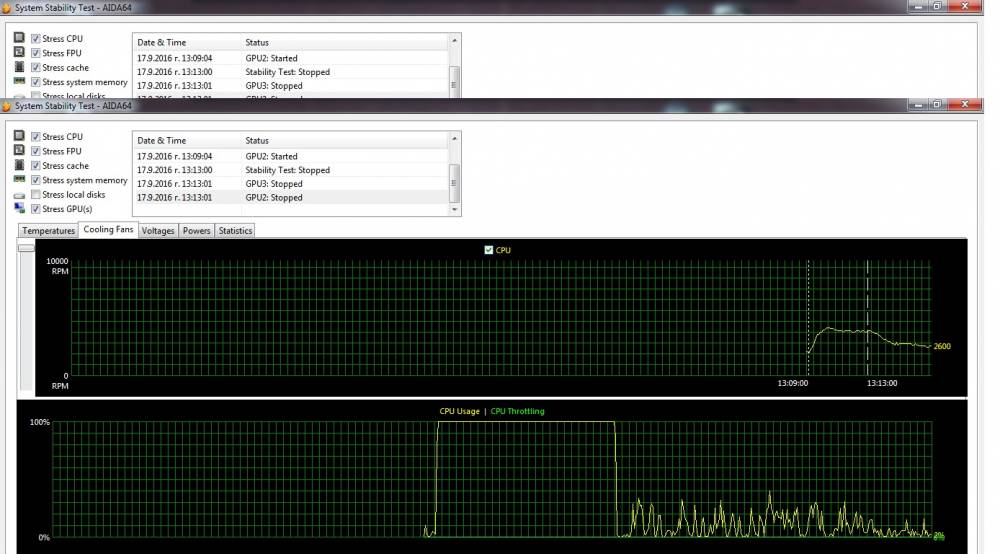The width and height of the screenshot is (1000, 554).
Task: Uncheck Stress FPU in the back window
Action: coord(36,53)
